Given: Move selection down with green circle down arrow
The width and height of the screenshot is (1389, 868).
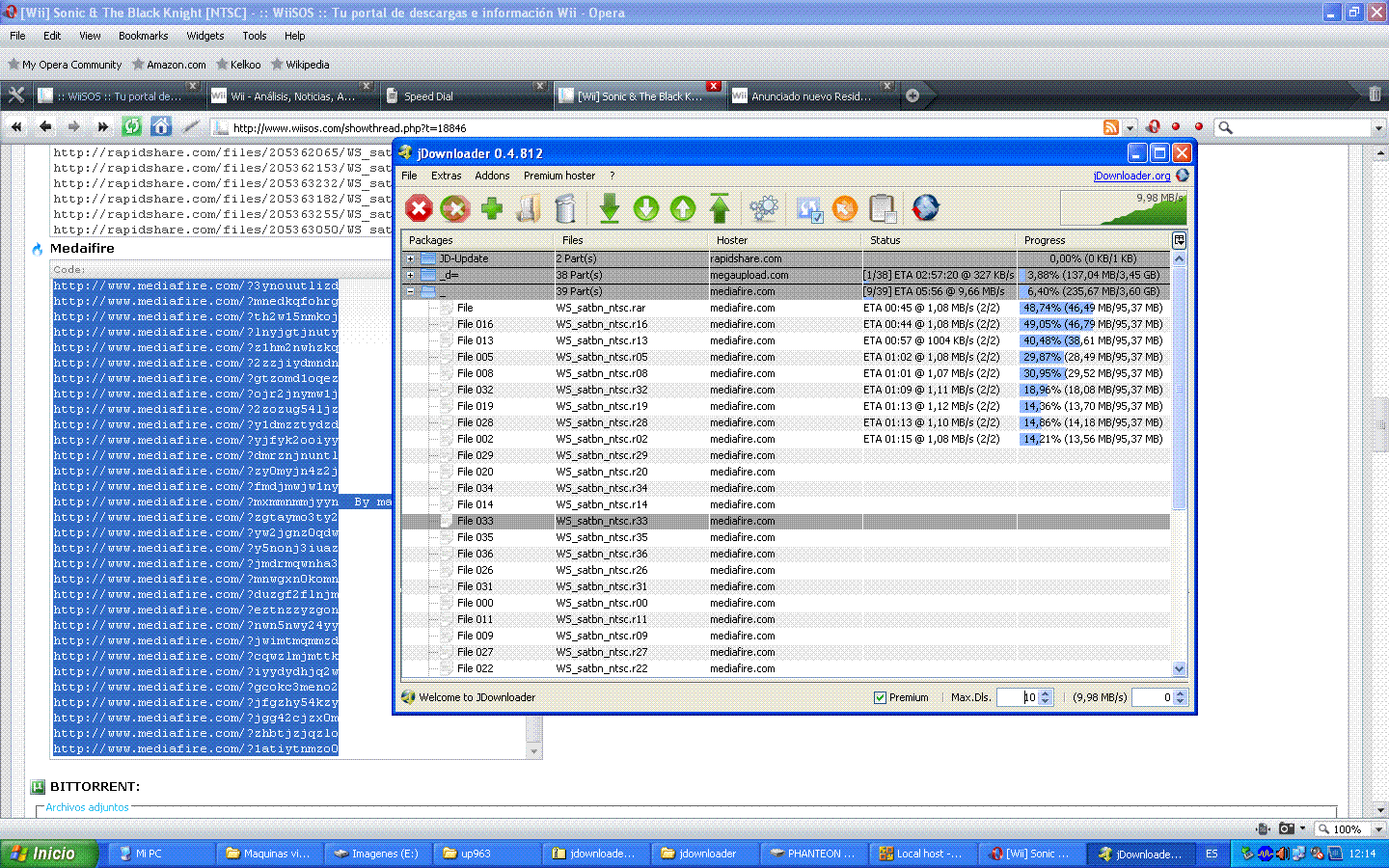Looking at the screenshot, I should pos(646,208).
